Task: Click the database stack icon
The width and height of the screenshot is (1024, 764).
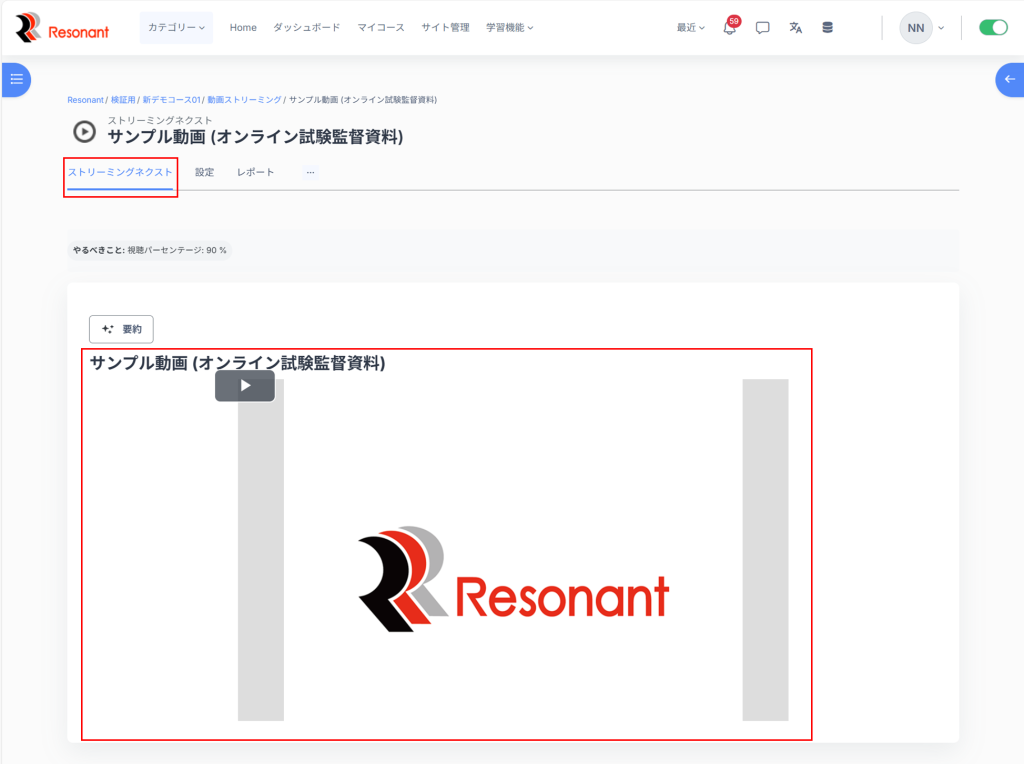Action: [x=827, y=28]
